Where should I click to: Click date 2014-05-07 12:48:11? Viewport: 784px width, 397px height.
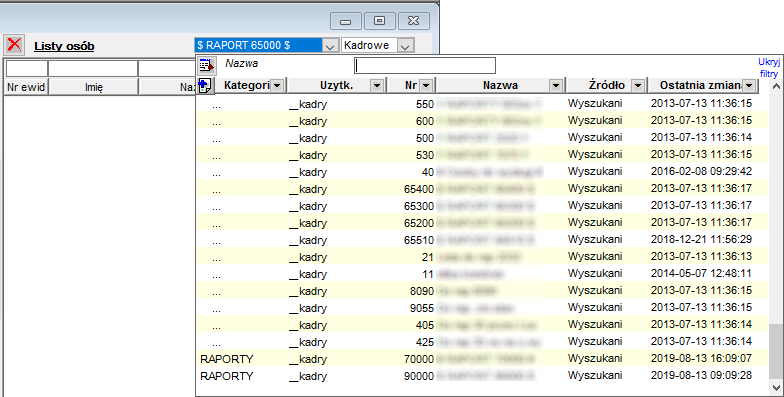[x=701, y=273]
